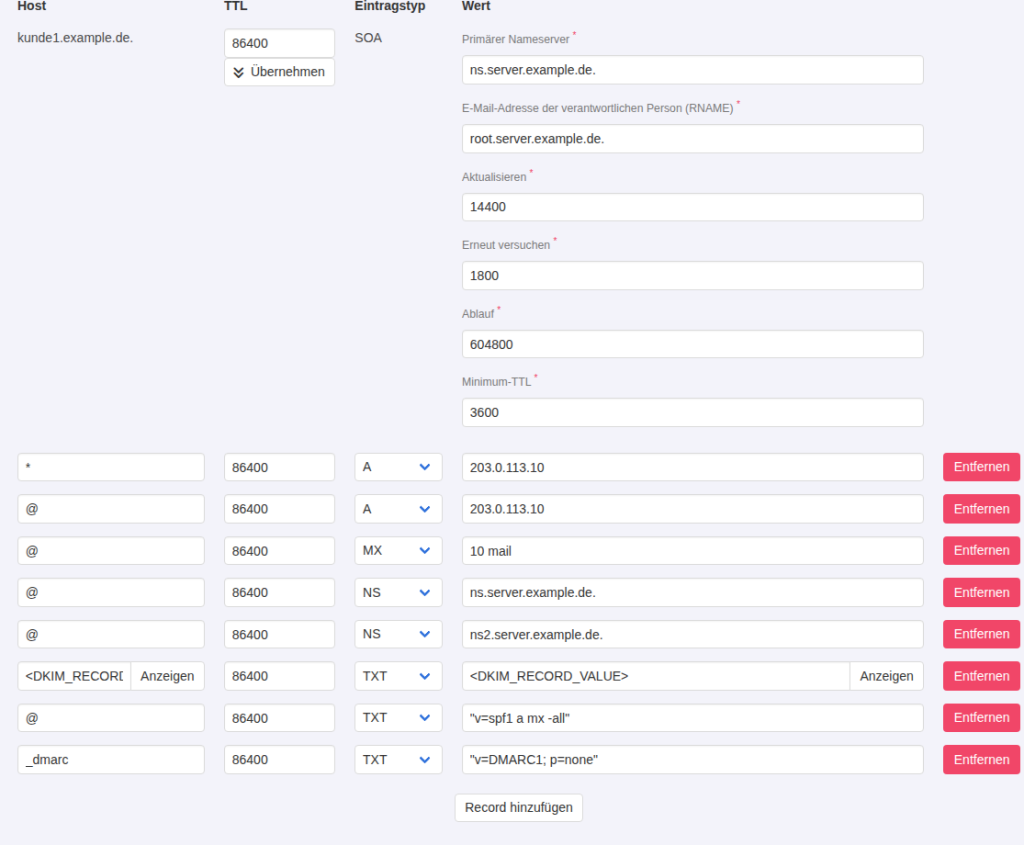Click Record hinzufügen to add a record
The image size is (1024, 845).
[x=519, y=808]
